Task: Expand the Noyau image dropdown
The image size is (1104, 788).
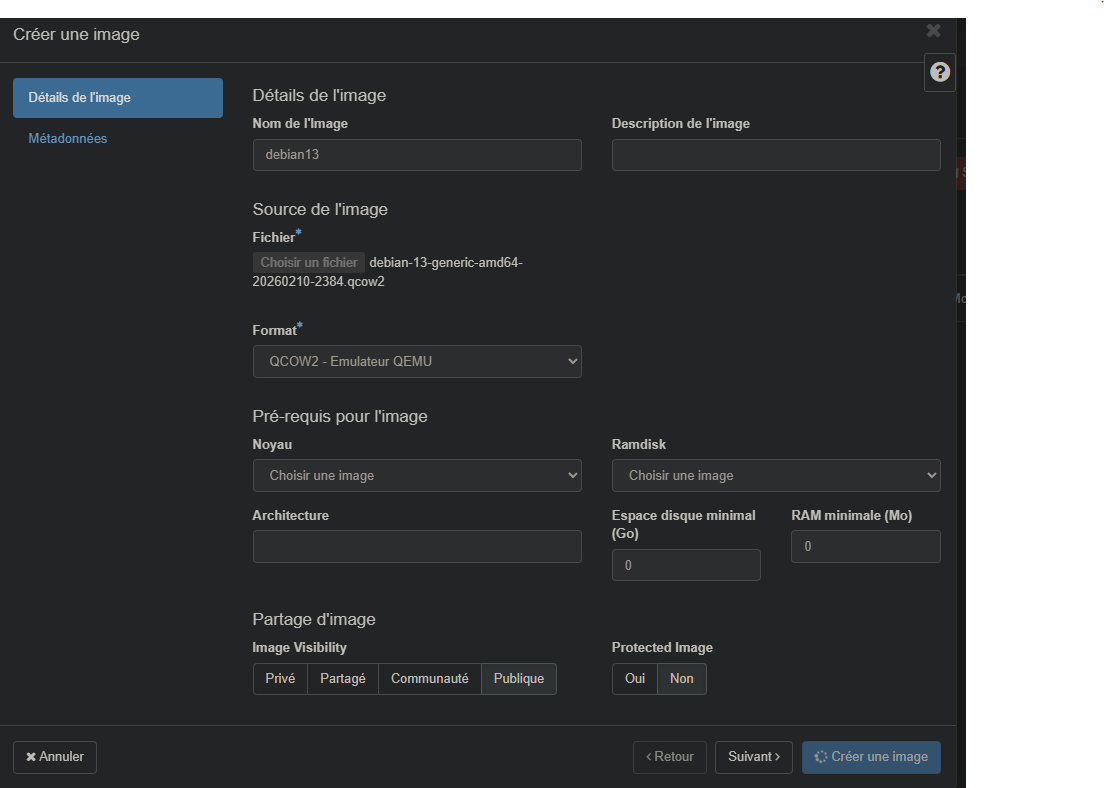Action: pyautogui.click(x=417, y=475)
